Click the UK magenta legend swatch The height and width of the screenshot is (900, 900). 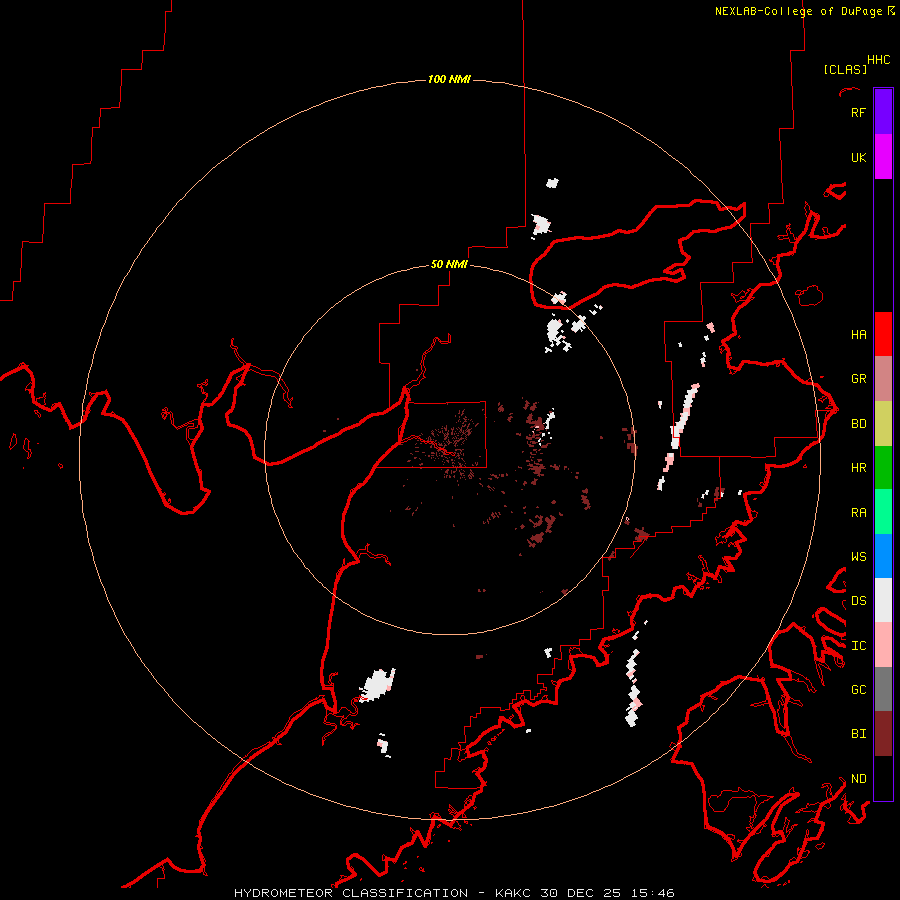883,157
